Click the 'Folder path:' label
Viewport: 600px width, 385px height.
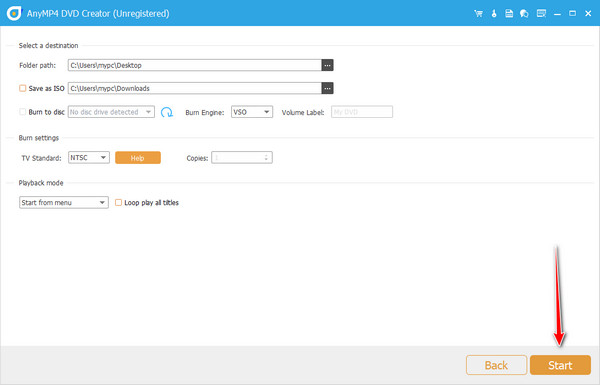(38, 65)
